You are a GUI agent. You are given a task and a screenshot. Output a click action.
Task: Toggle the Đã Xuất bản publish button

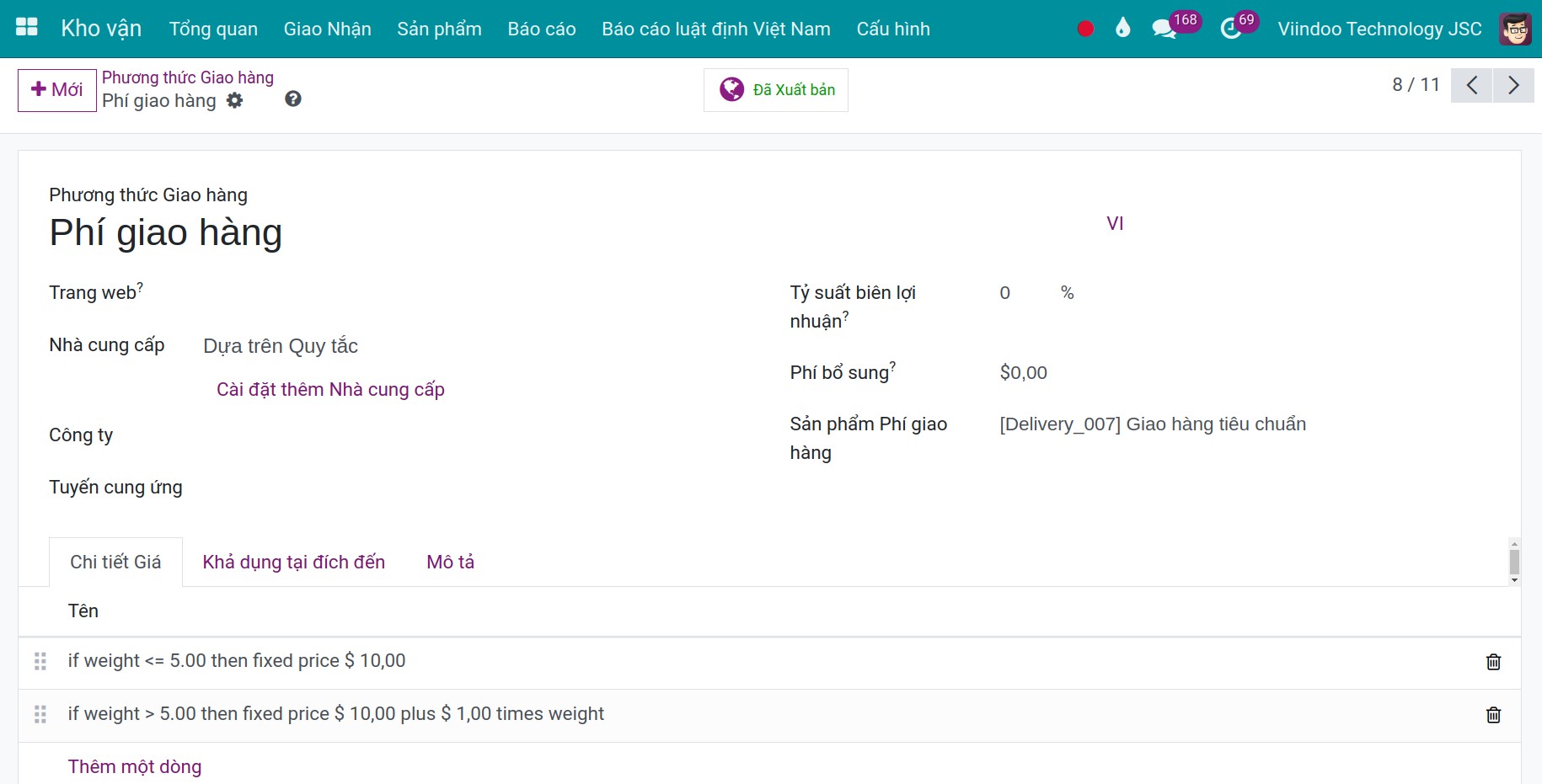coord(776,90)
